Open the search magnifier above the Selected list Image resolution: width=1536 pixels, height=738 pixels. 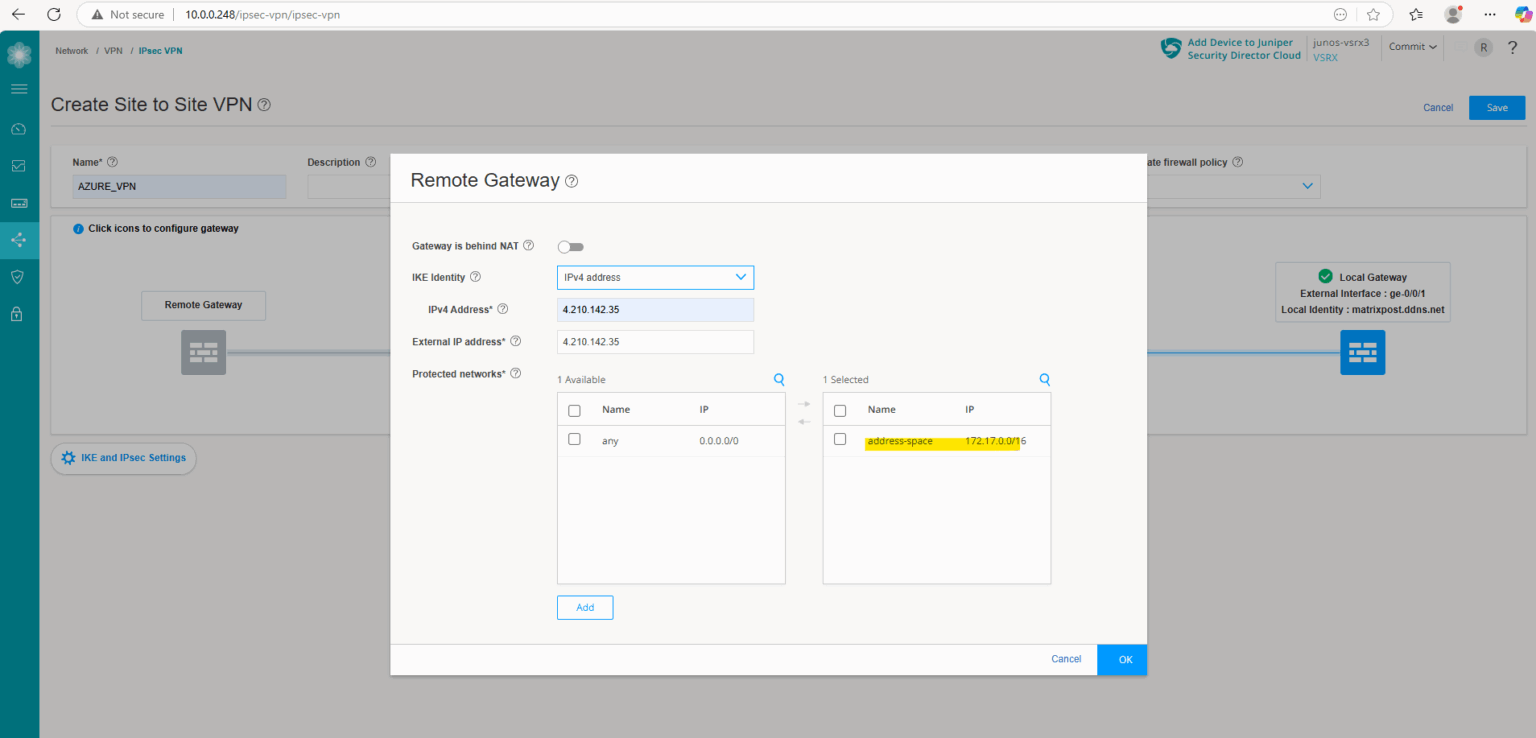click(x=1044, y=379)
